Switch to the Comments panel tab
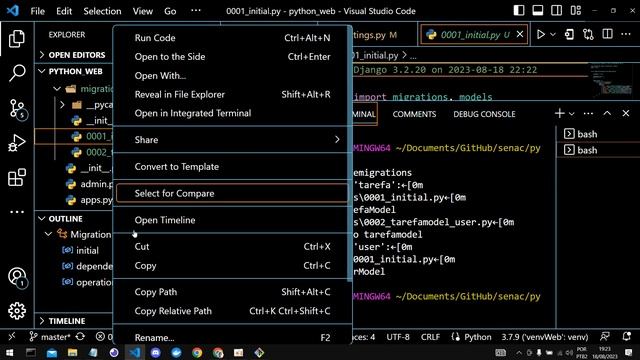The image size is (640, 360). 414,114
